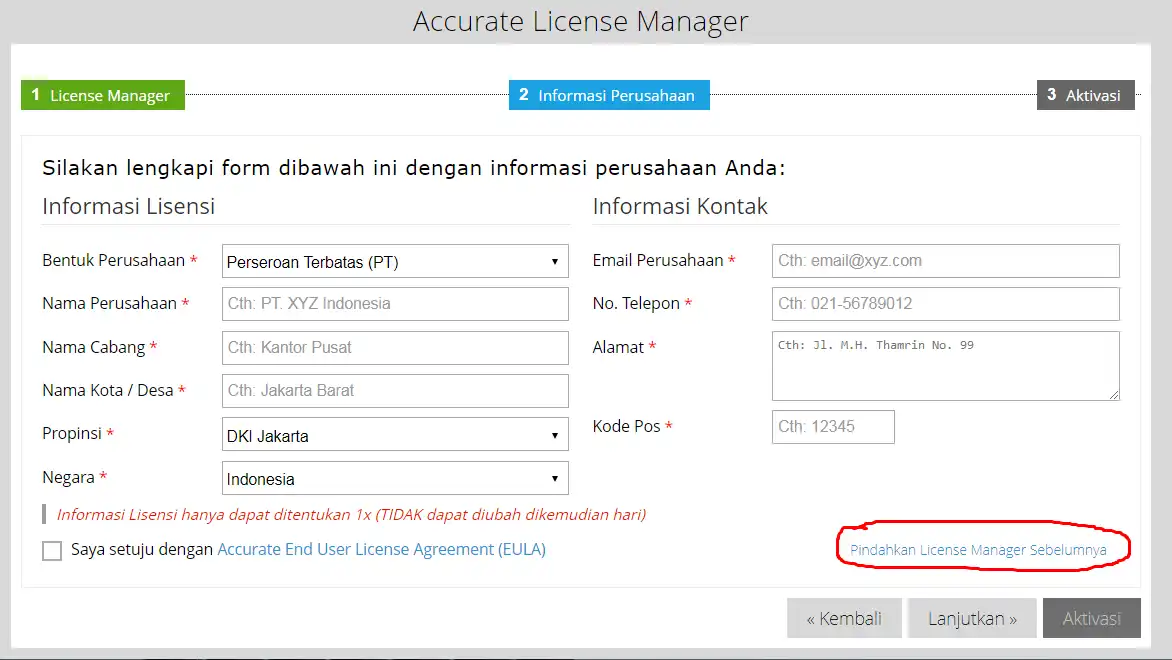Expand the Propinsi dropdown showing DKI Jakarta
This screenshot has height=660, width=1172.
395,435
